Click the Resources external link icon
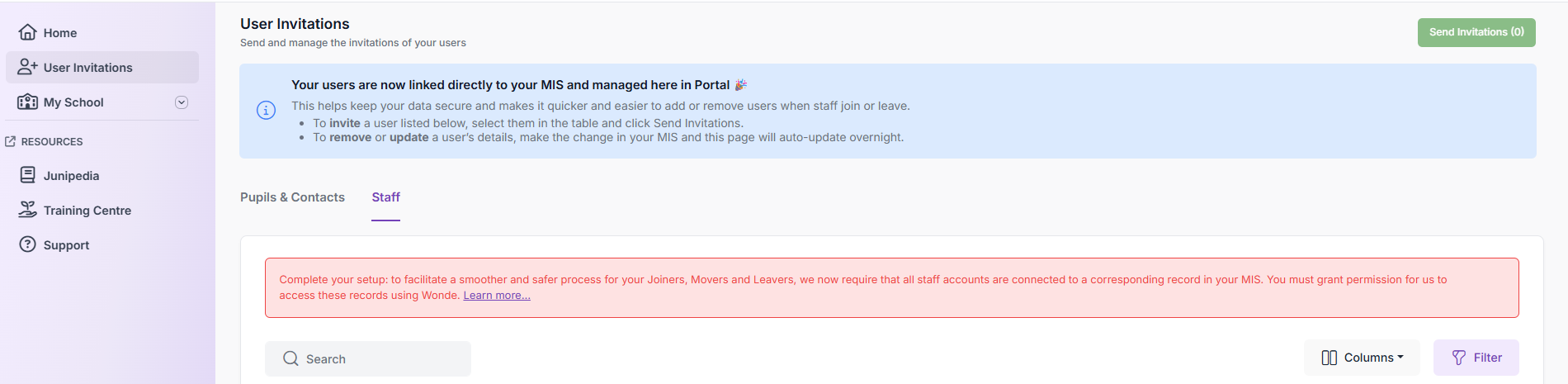Viewport: 1568px width, 384px height. point(11,141)
